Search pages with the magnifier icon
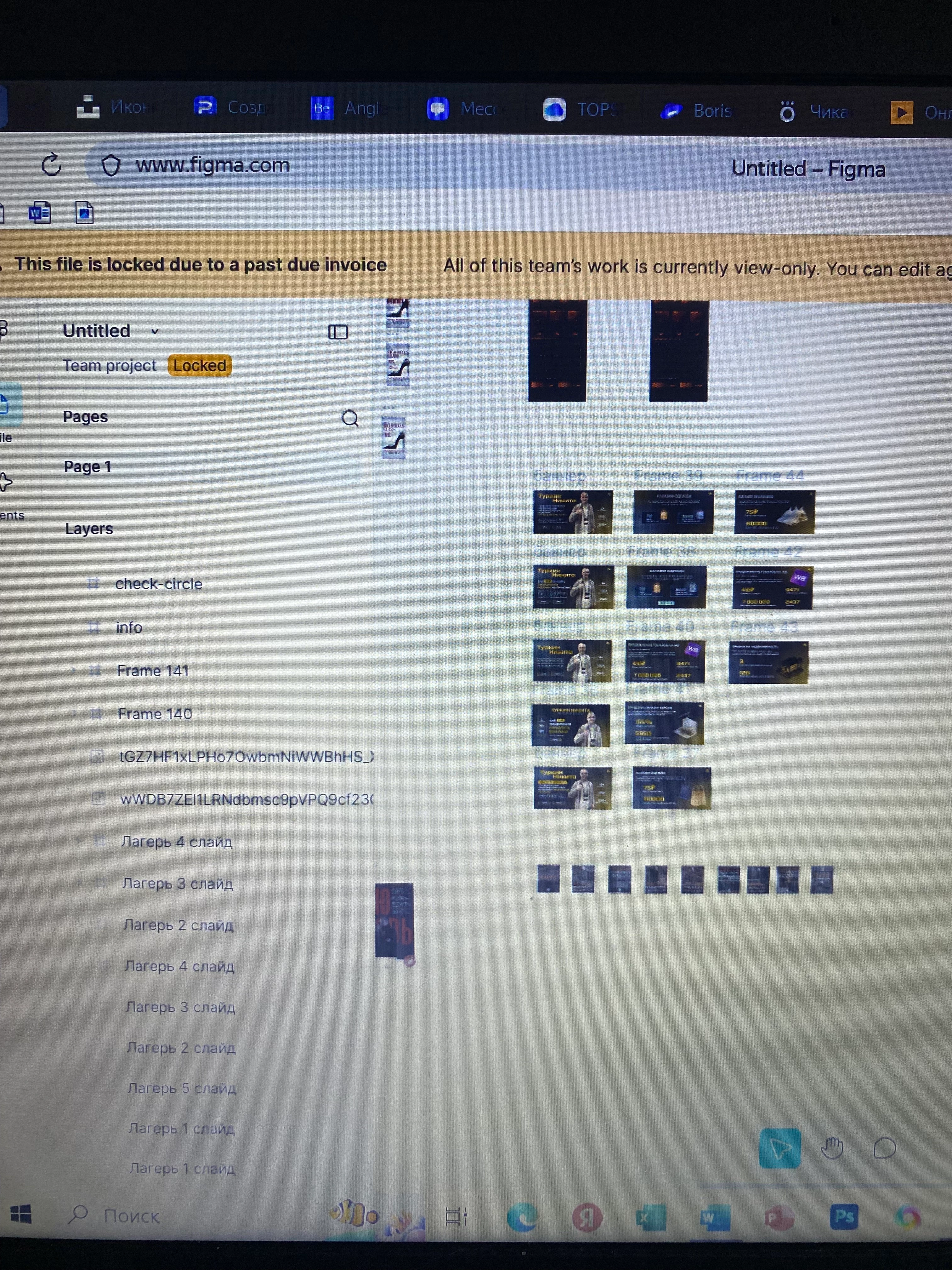This screenshot has height=1270, width=952. tap(350, 419)
